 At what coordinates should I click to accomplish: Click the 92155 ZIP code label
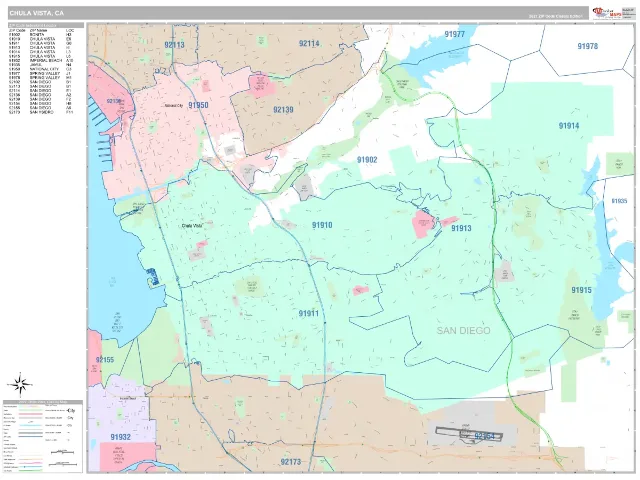coord(105,360)
